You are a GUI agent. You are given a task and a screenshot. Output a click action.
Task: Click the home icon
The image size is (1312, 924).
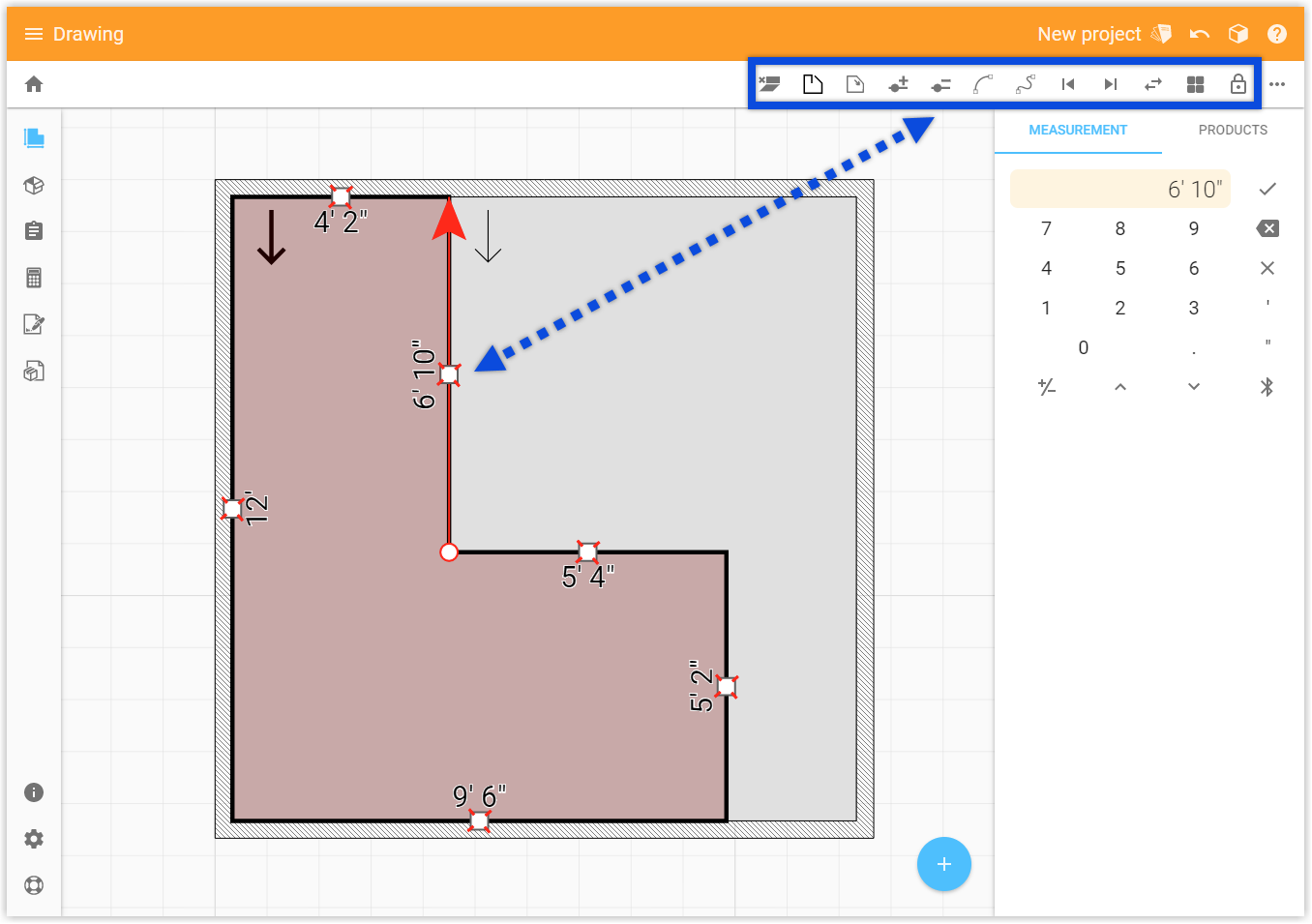[34, 84]
